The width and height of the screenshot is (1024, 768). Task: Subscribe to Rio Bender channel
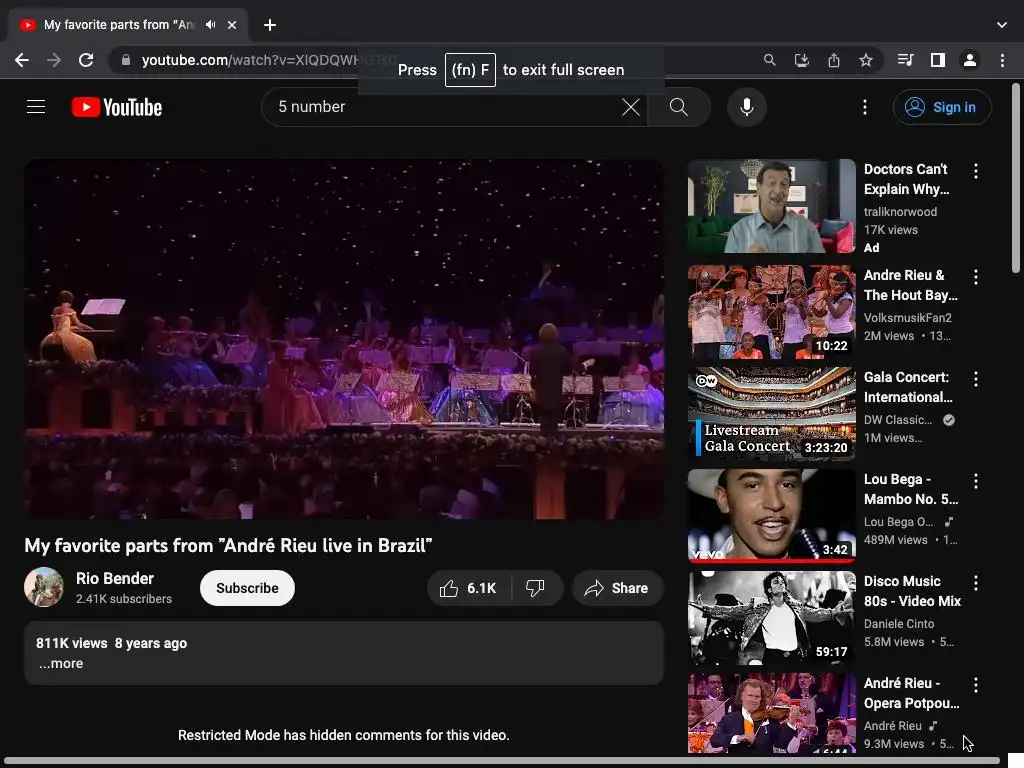tap(247, 588)
